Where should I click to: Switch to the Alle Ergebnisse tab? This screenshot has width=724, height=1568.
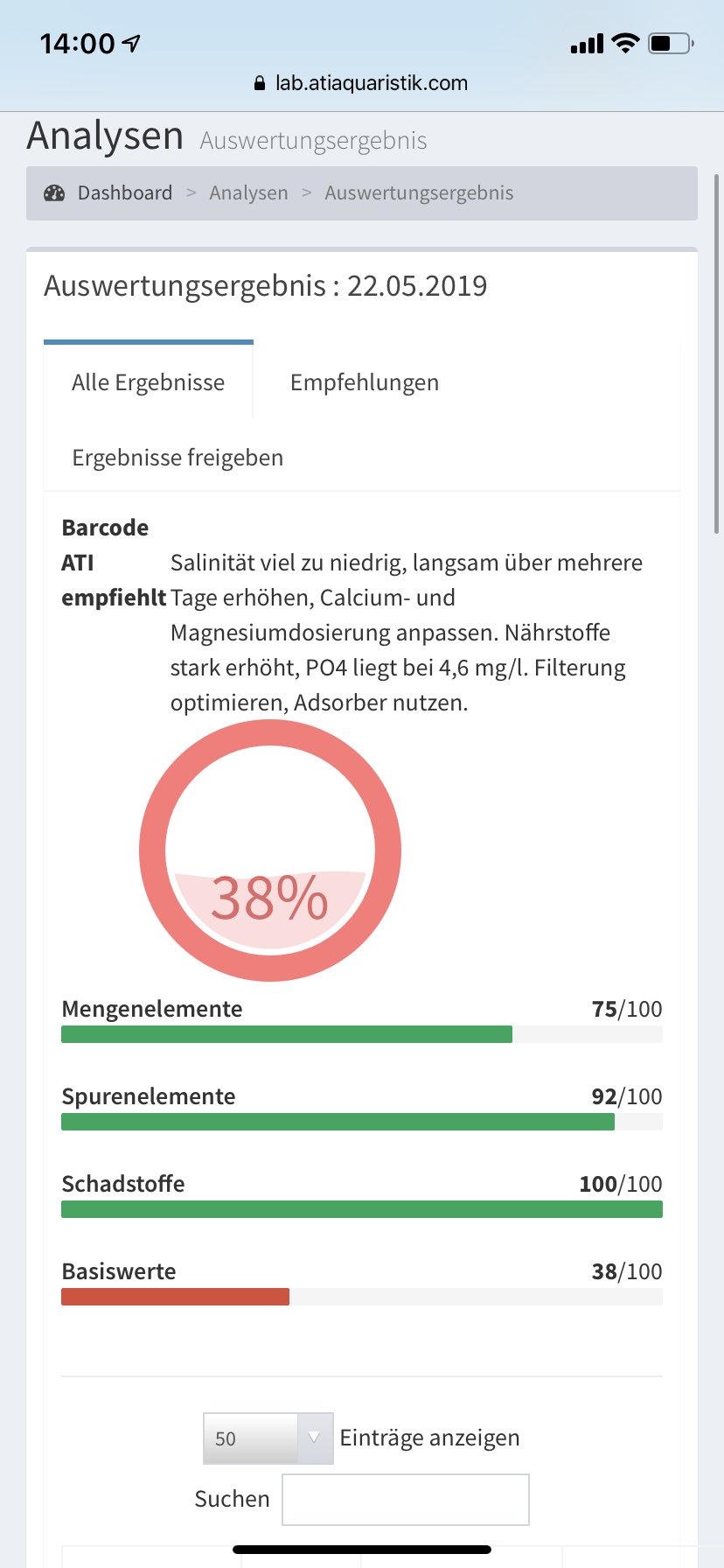pyautogui.click(x=149, y=382)
